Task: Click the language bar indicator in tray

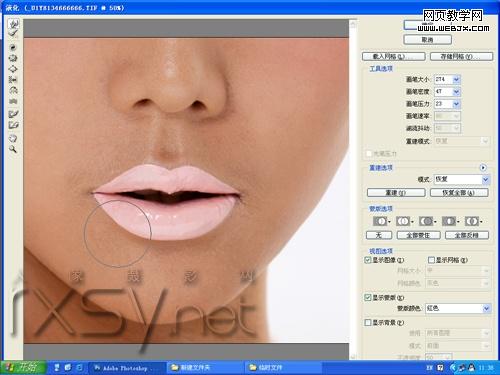Action: pos(429,368)
